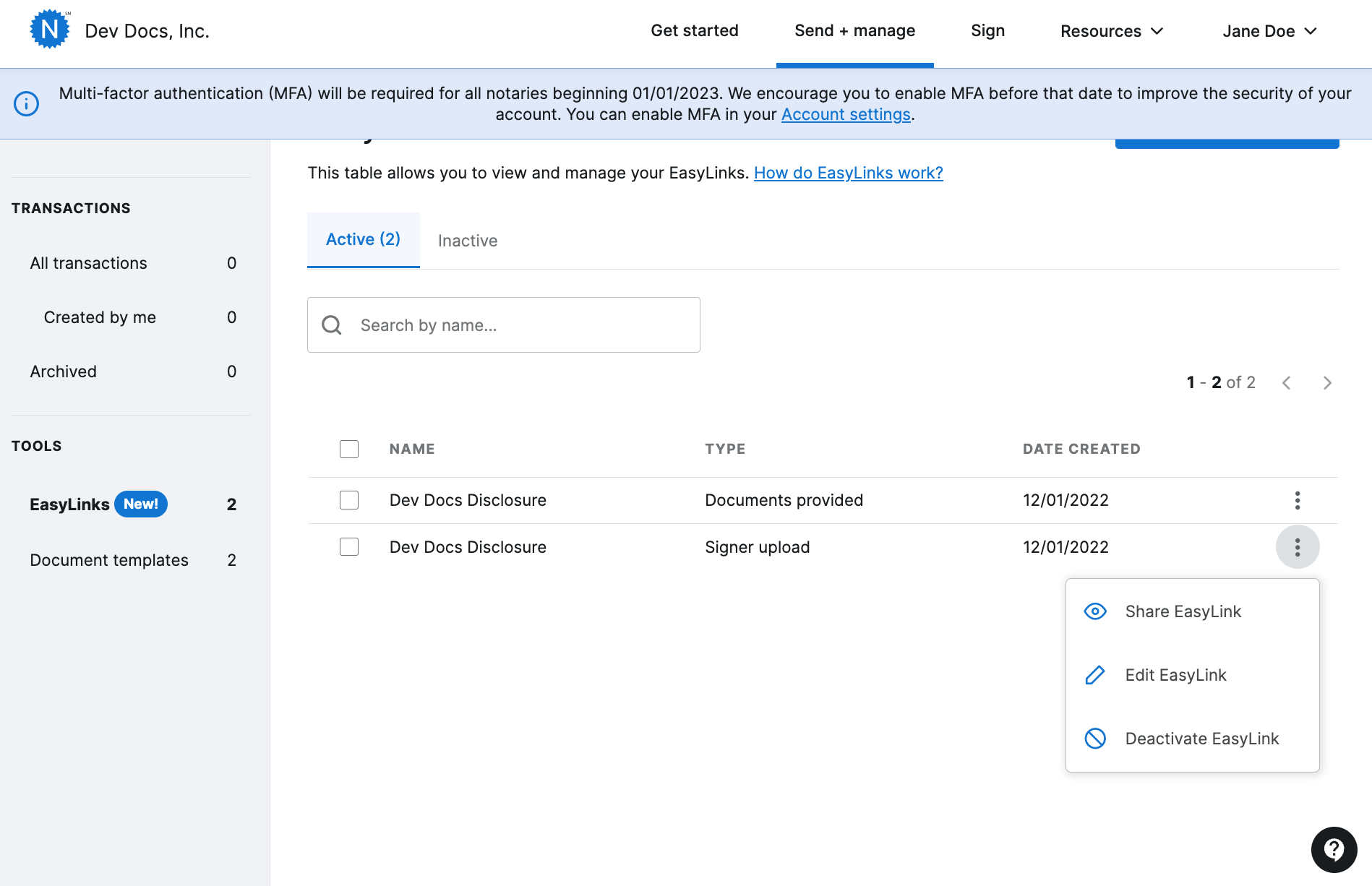Click Dev Docs Disclosure in Documents provided row
The image size is (1372, 886).
pyautogui.click(x=468, y=500)
